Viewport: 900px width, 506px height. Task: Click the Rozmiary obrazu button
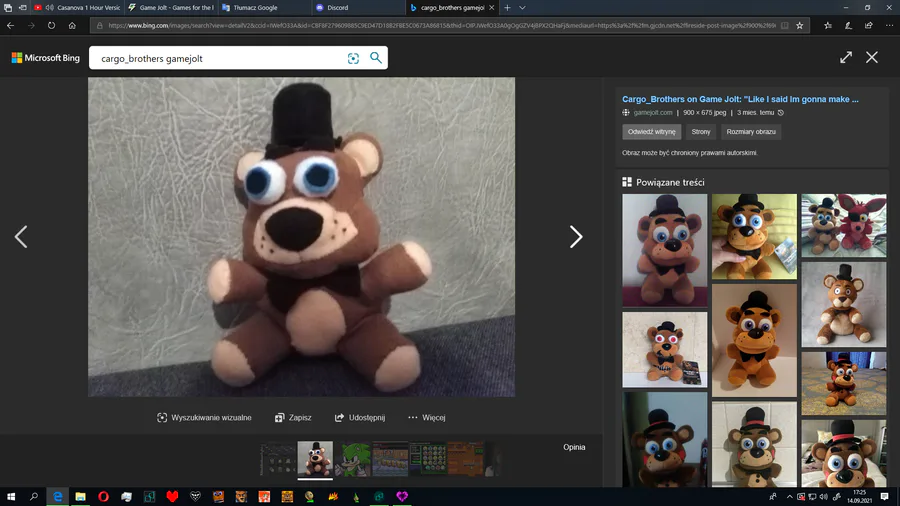pyautogui.click(x=751, y=132)
